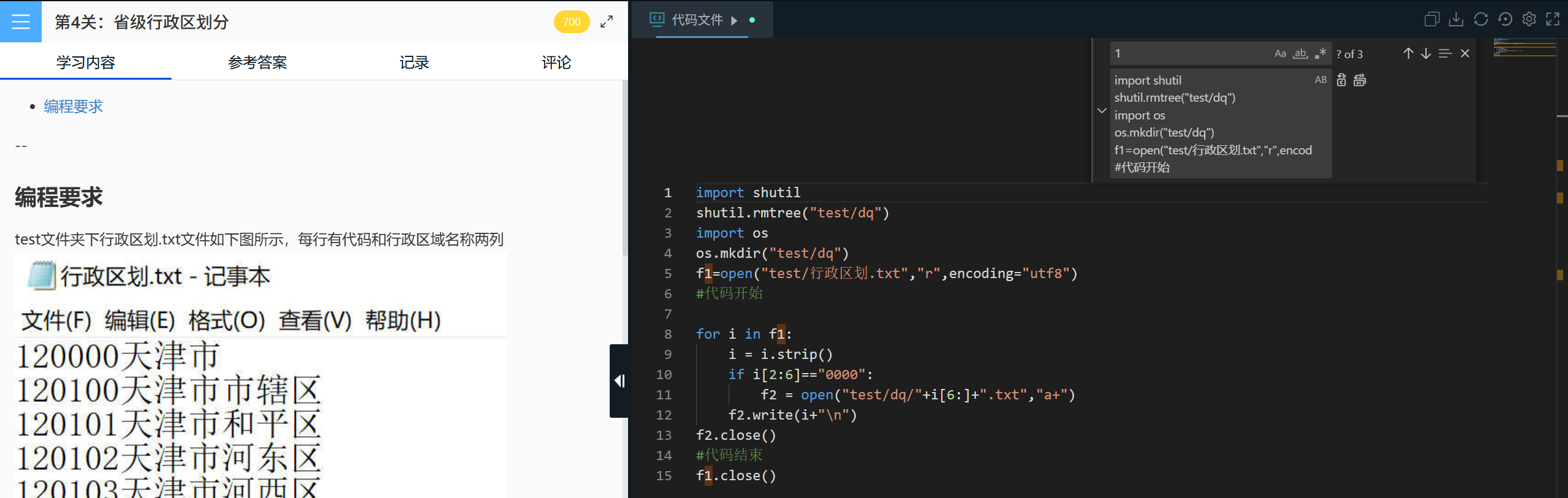Open editor settings via the gear icon
This screenshot has height=498, width=1568.
pos(1529,20)
